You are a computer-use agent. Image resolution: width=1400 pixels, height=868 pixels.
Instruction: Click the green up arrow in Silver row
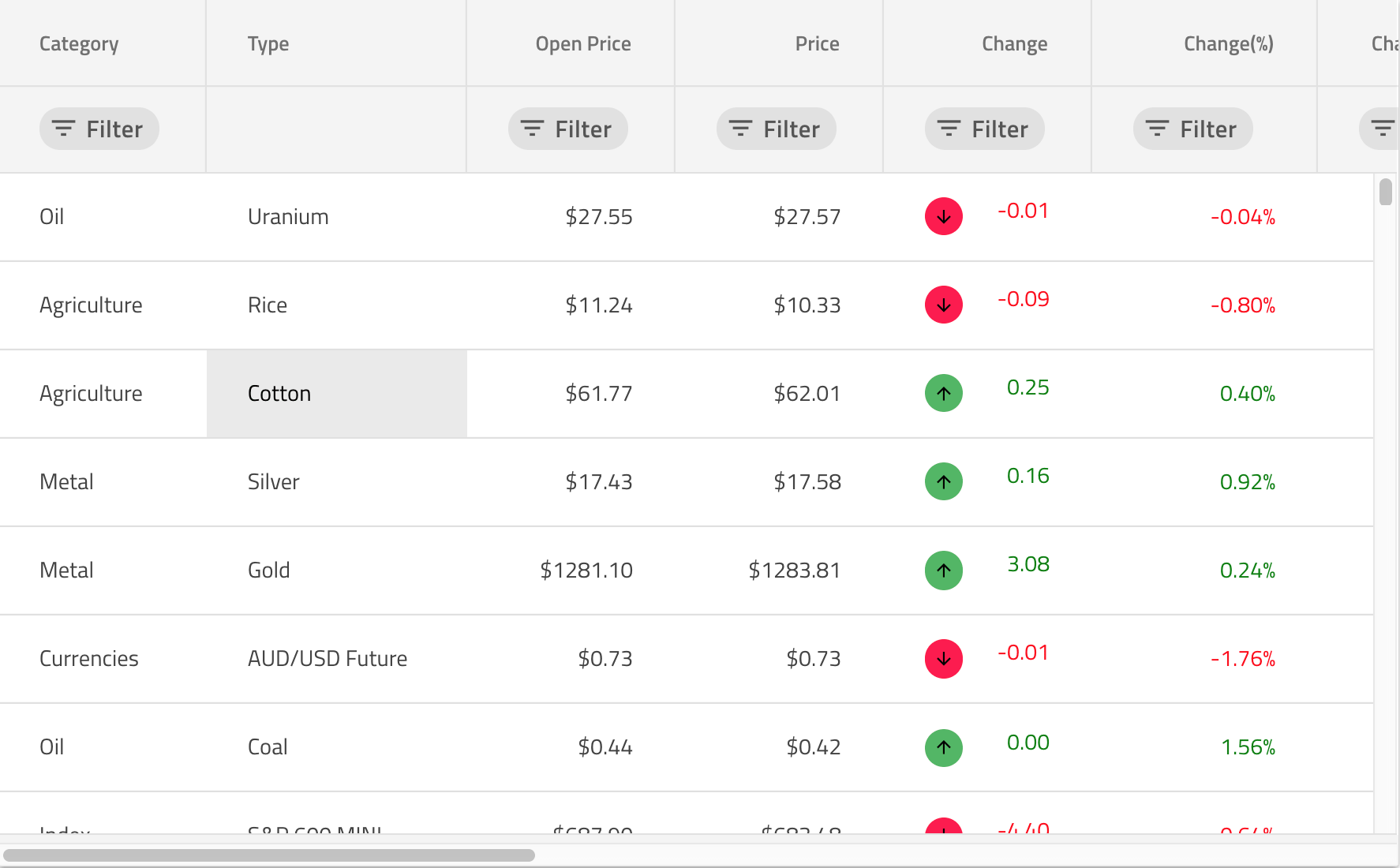(x=943, y=482)
